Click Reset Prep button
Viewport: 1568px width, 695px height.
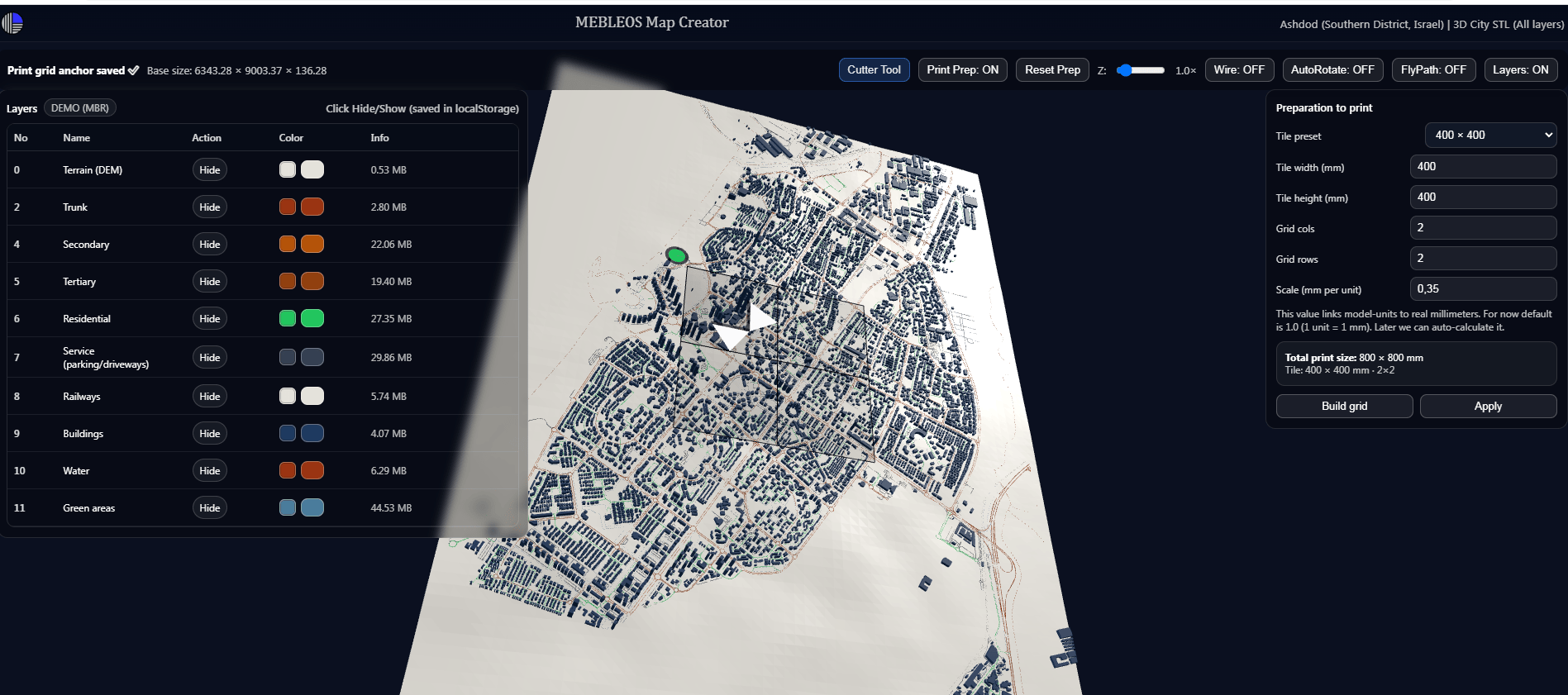click(x=1052, y=69)
